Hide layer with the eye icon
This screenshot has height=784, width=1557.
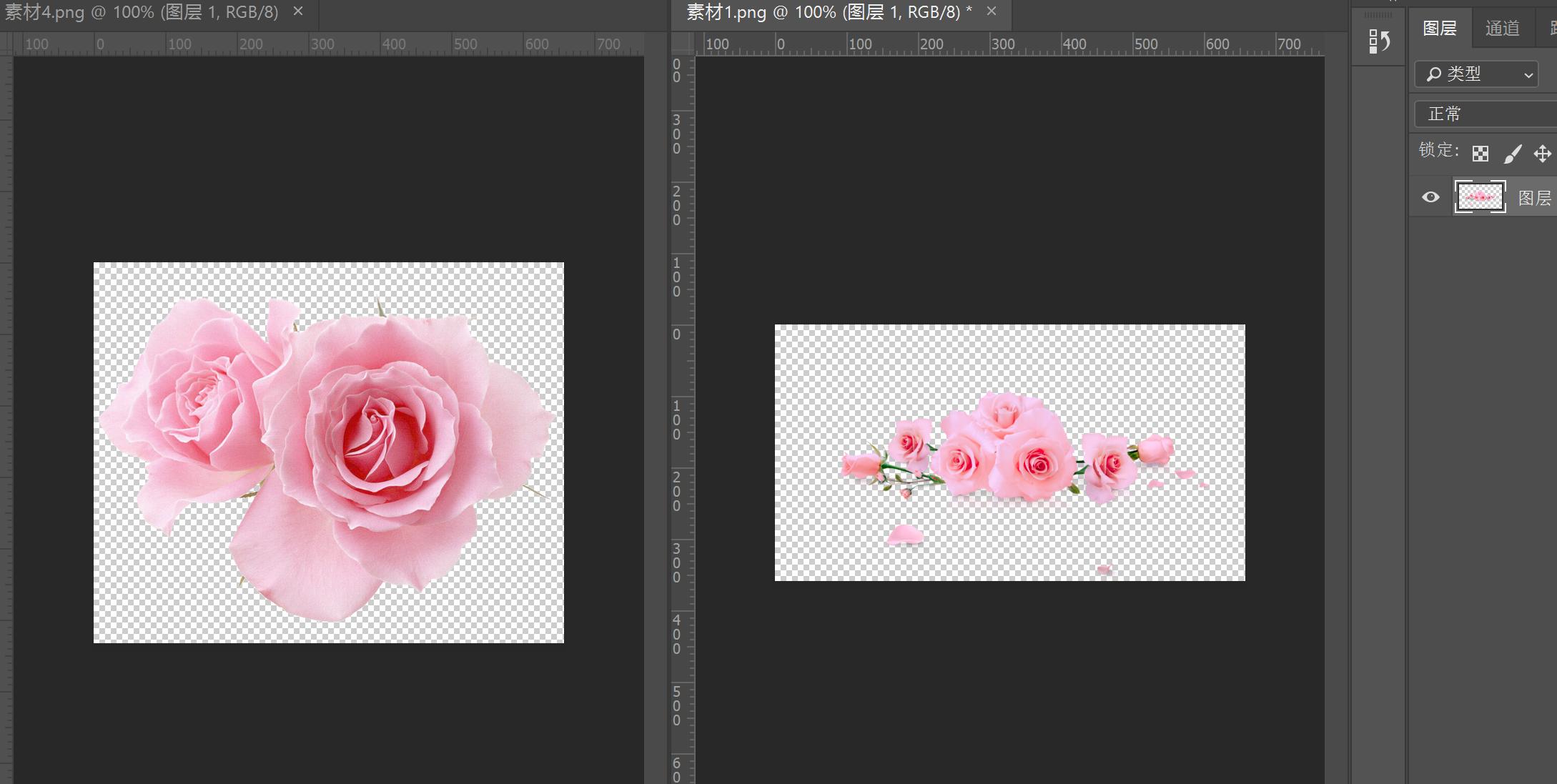click(1430, 197)
